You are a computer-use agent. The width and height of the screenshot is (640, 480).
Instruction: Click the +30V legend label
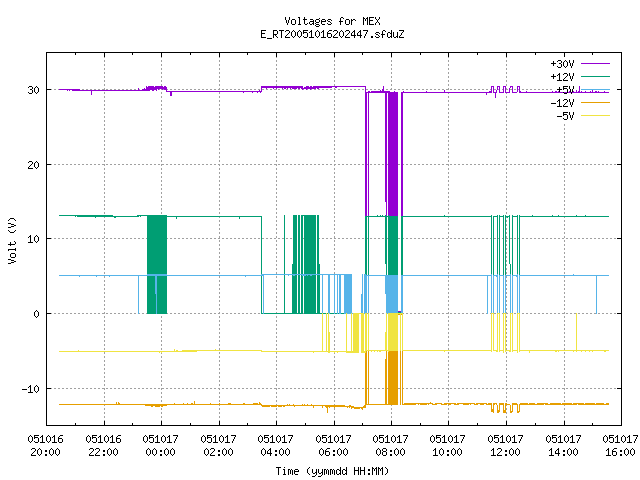[x=562, y=64]
